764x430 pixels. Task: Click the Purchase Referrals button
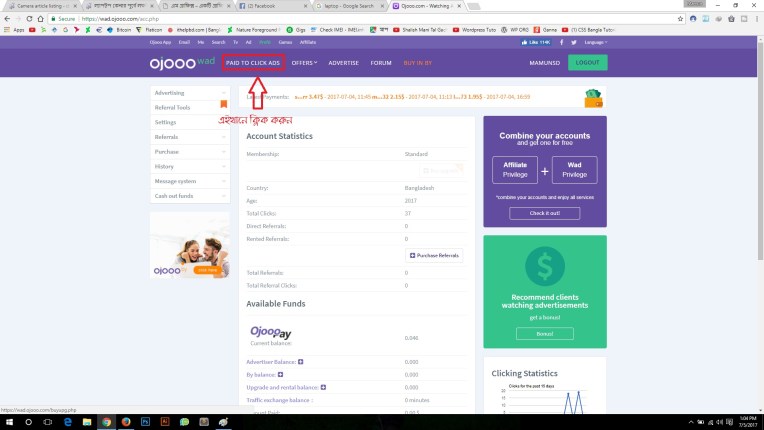434,255
